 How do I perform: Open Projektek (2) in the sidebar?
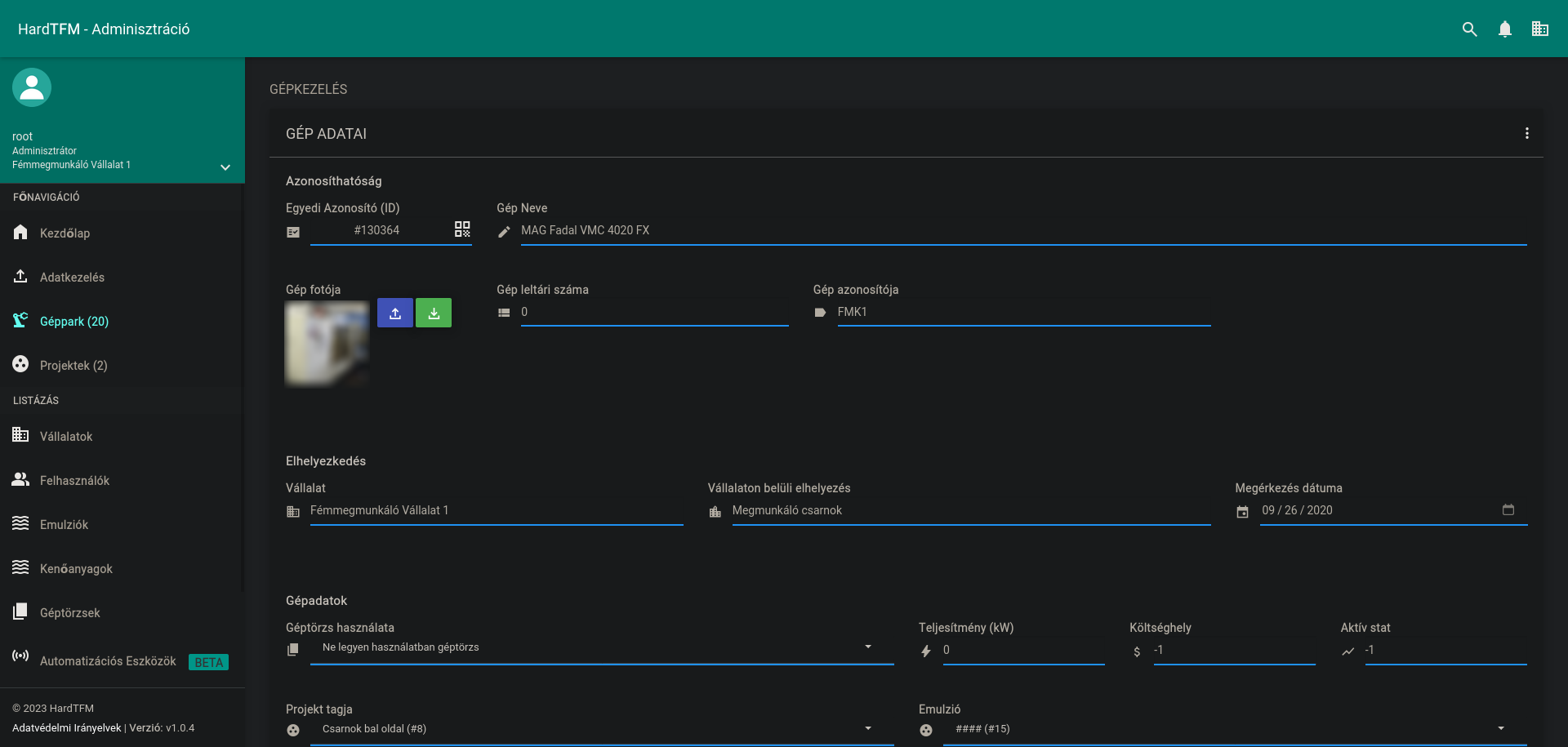(73, 365)
